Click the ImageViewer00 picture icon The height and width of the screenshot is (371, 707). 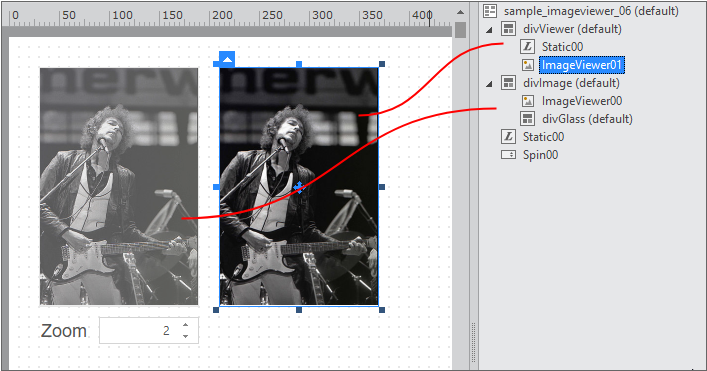(528, 101)
